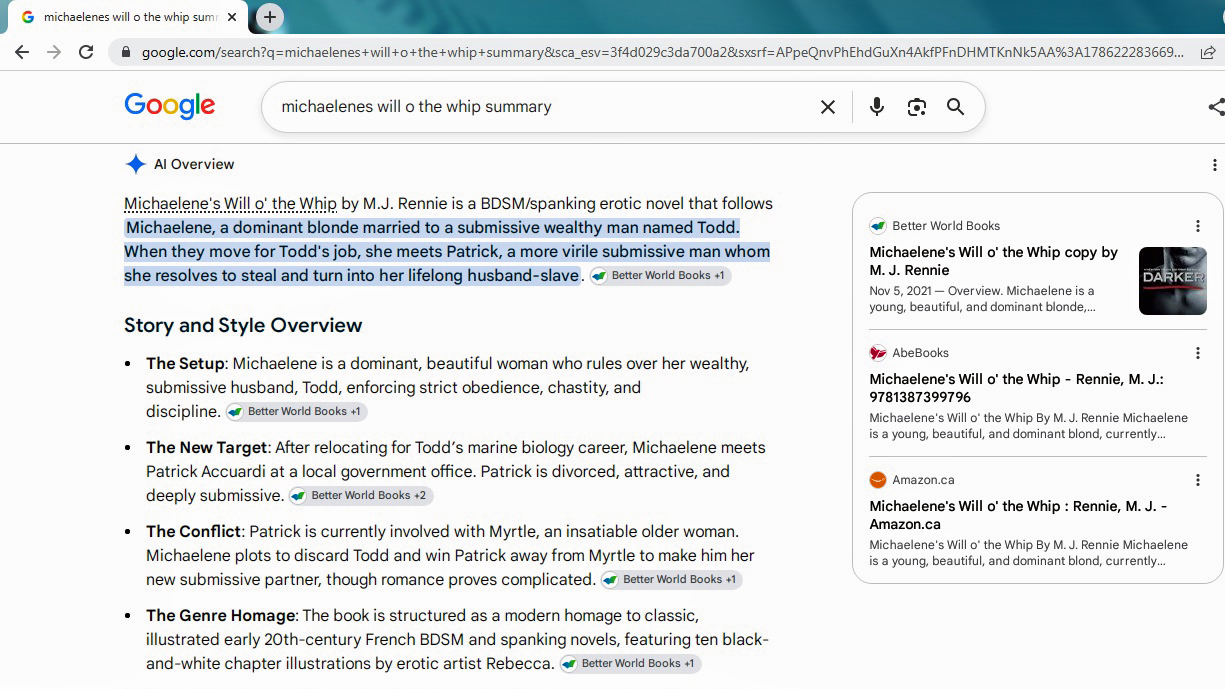Screen dimensions: 1225x689
Task: Click the bold text The New Target
Action: 207,448
